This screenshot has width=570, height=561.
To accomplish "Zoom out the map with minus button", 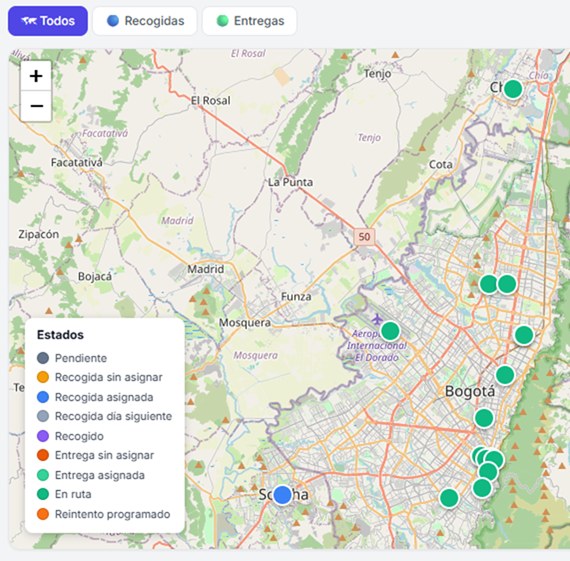I will (x=36, y=106).
